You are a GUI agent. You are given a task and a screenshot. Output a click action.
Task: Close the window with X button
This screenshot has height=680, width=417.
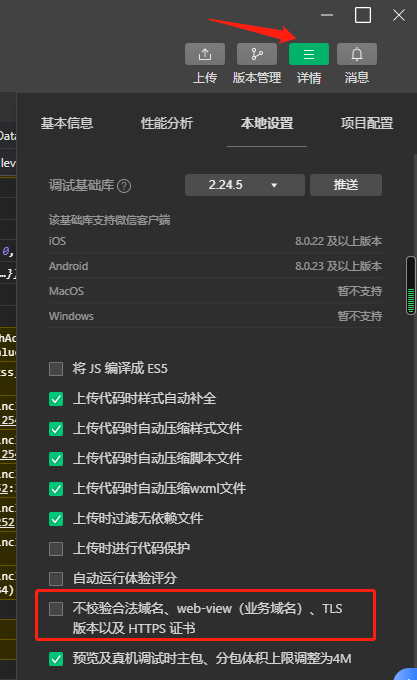399,15
